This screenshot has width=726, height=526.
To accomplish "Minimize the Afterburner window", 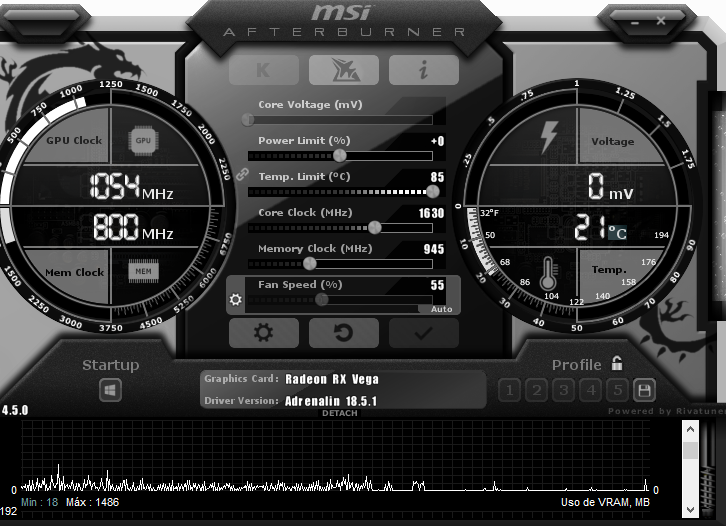I will 635,22.
